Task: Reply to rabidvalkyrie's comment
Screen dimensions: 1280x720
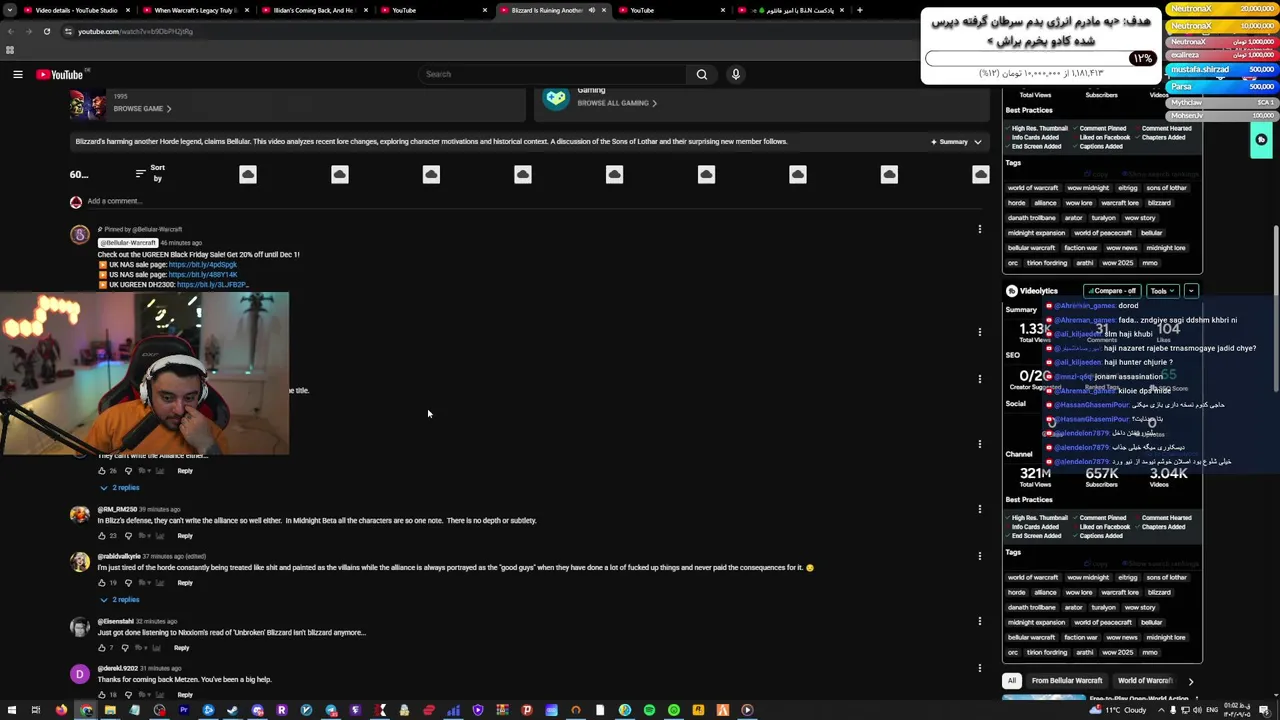Action: (185, 583)
